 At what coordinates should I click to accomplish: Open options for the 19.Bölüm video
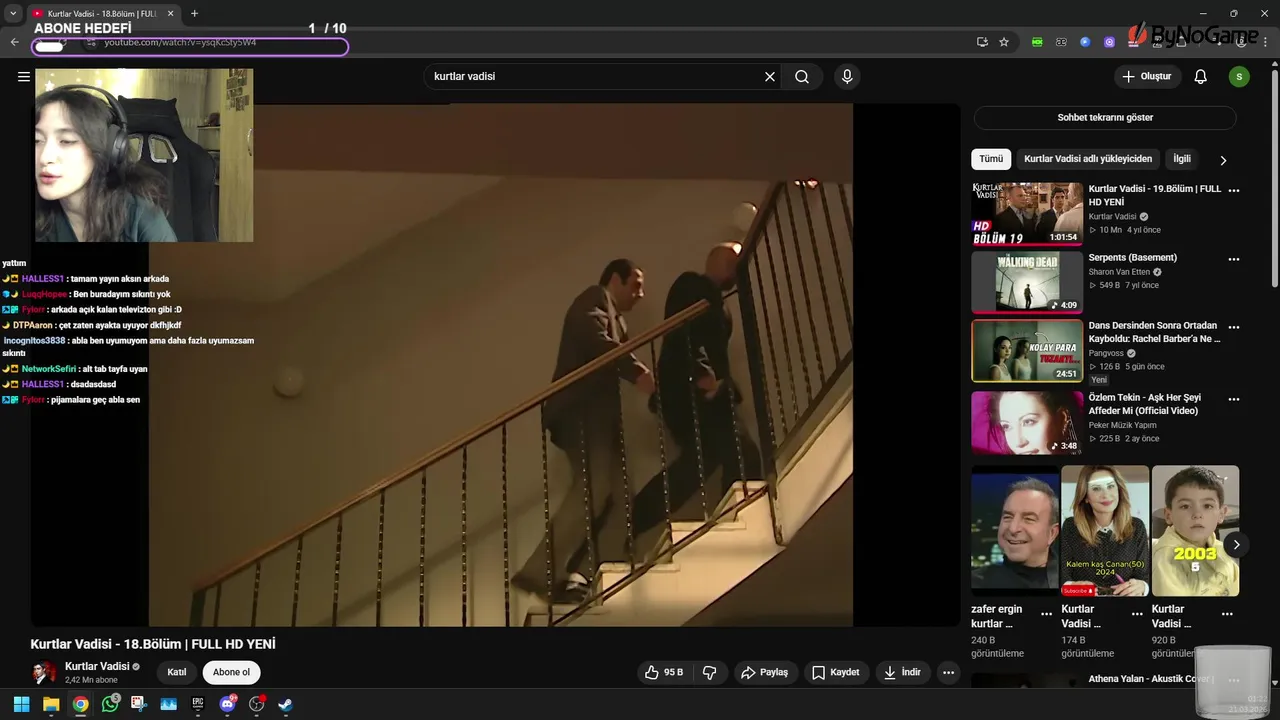pos(1234,190)
